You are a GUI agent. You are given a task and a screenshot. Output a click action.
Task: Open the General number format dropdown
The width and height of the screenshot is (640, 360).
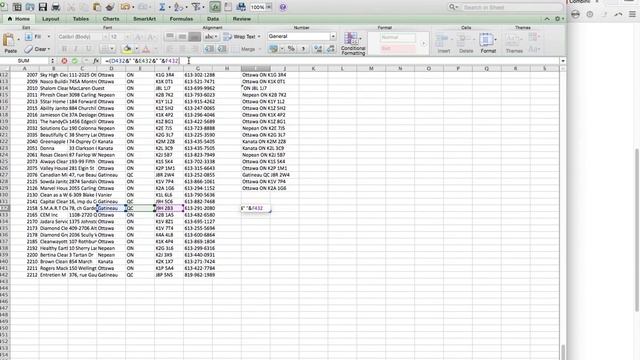tap(333, 36)
